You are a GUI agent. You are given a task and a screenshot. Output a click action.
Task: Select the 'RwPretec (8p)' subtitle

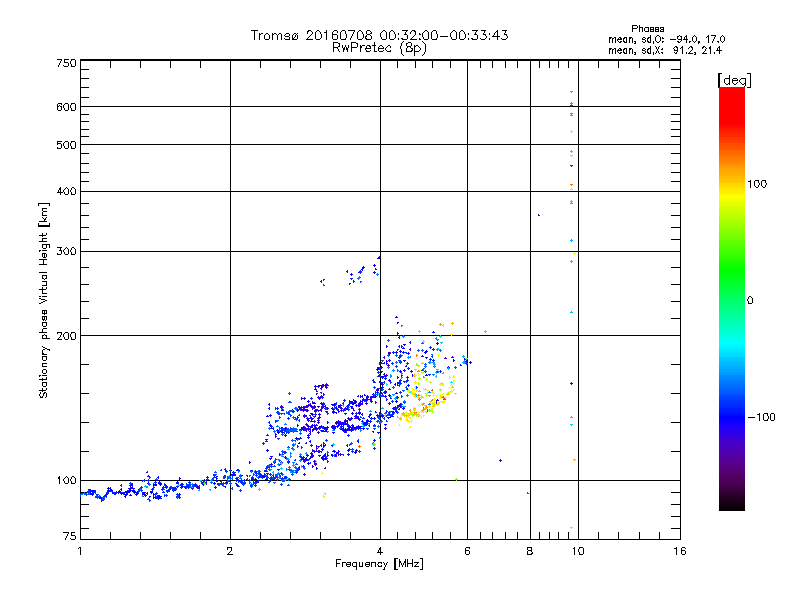(379, 48)
